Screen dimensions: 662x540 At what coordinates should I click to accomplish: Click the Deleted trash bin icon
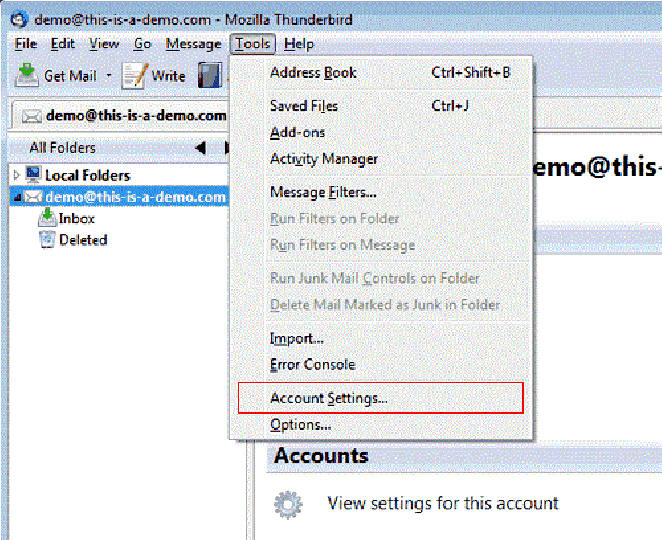point(47,239)
